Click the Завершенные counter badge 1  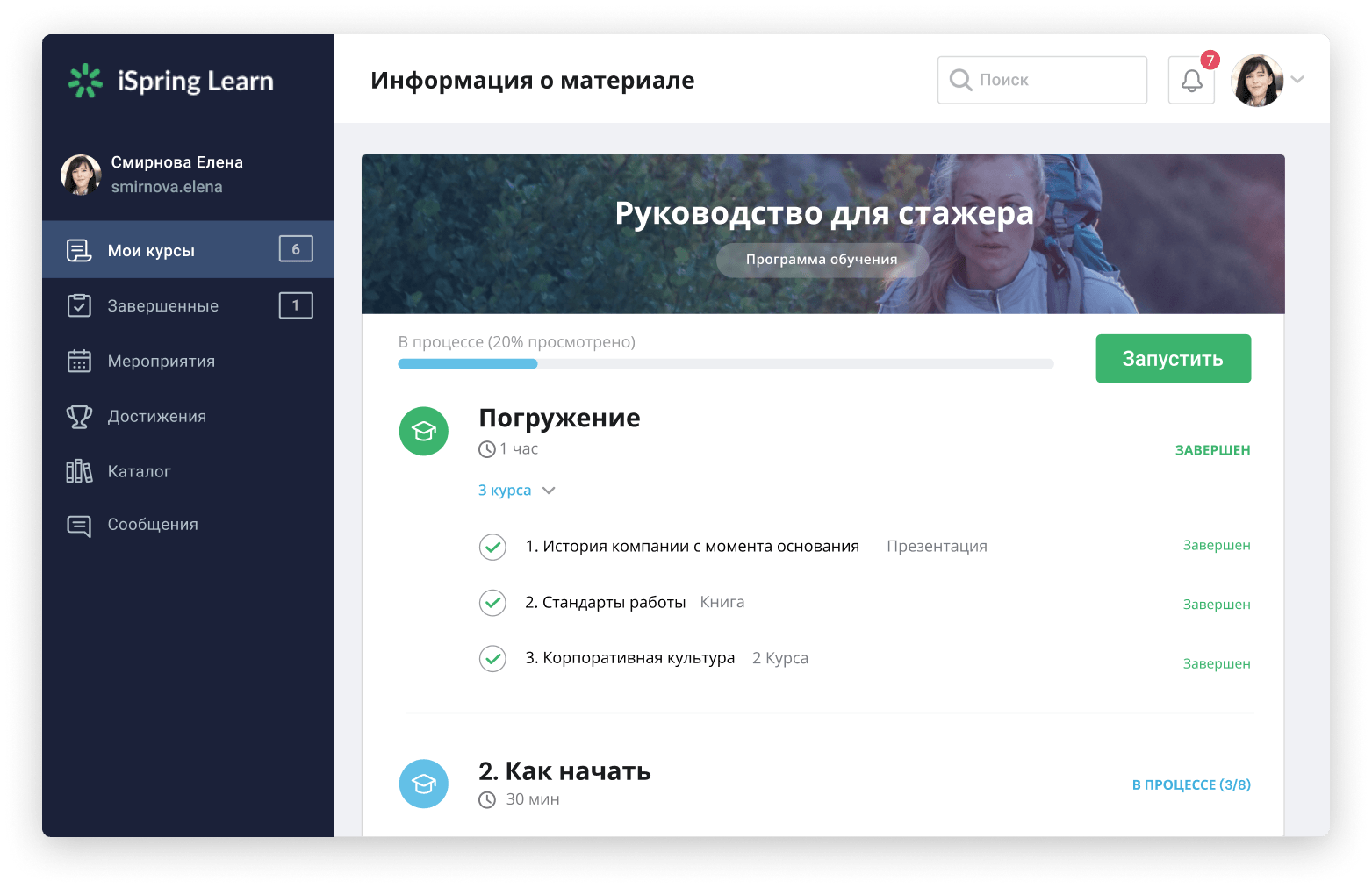click(x=296, y=305)
